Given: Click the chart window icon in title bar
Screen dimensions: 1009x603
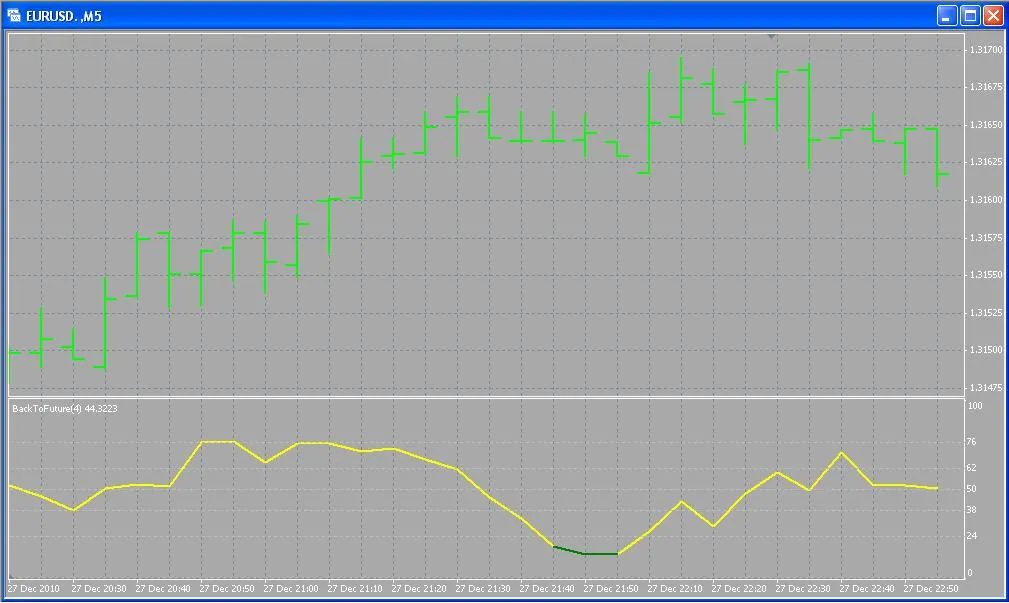Looking at the screenshot, I should pyautogui.click(x=14, y=15).
